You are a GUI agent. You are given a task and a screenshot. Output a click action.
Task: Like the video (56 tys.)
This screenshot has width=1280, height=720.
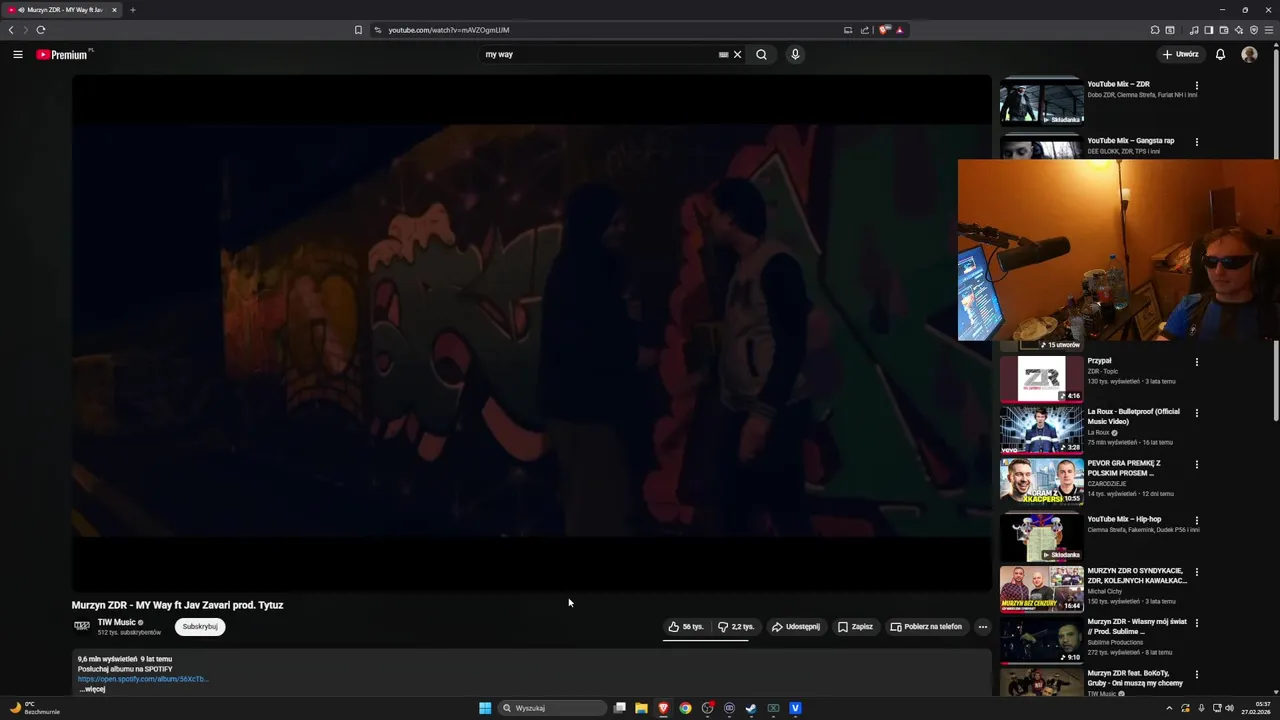point(686,627)
